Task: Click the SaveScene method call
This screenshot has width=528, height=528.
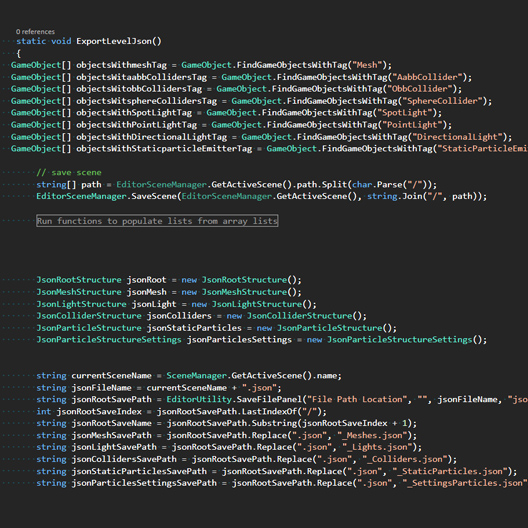Action: click(x=154, y=196)
